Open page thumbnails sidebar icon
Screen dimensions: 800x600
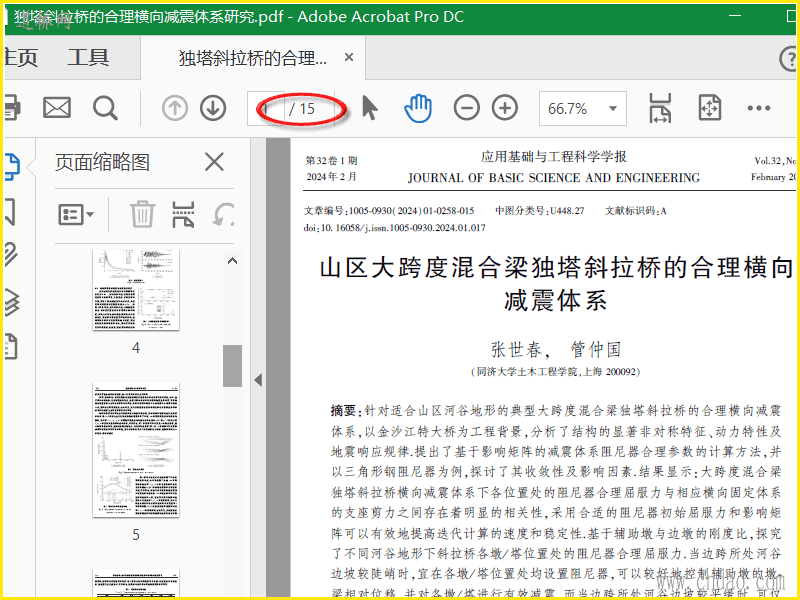click(12, 166)
